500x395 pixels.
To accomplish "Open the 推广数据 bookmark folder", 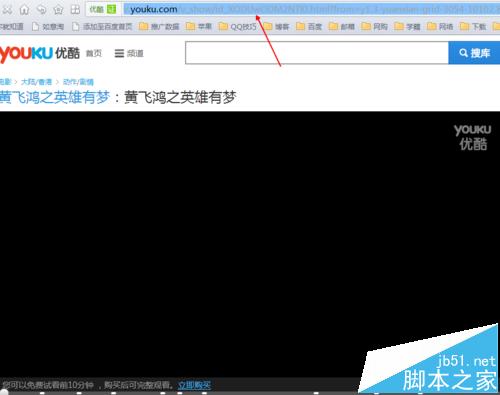I will tap(159, 26).
